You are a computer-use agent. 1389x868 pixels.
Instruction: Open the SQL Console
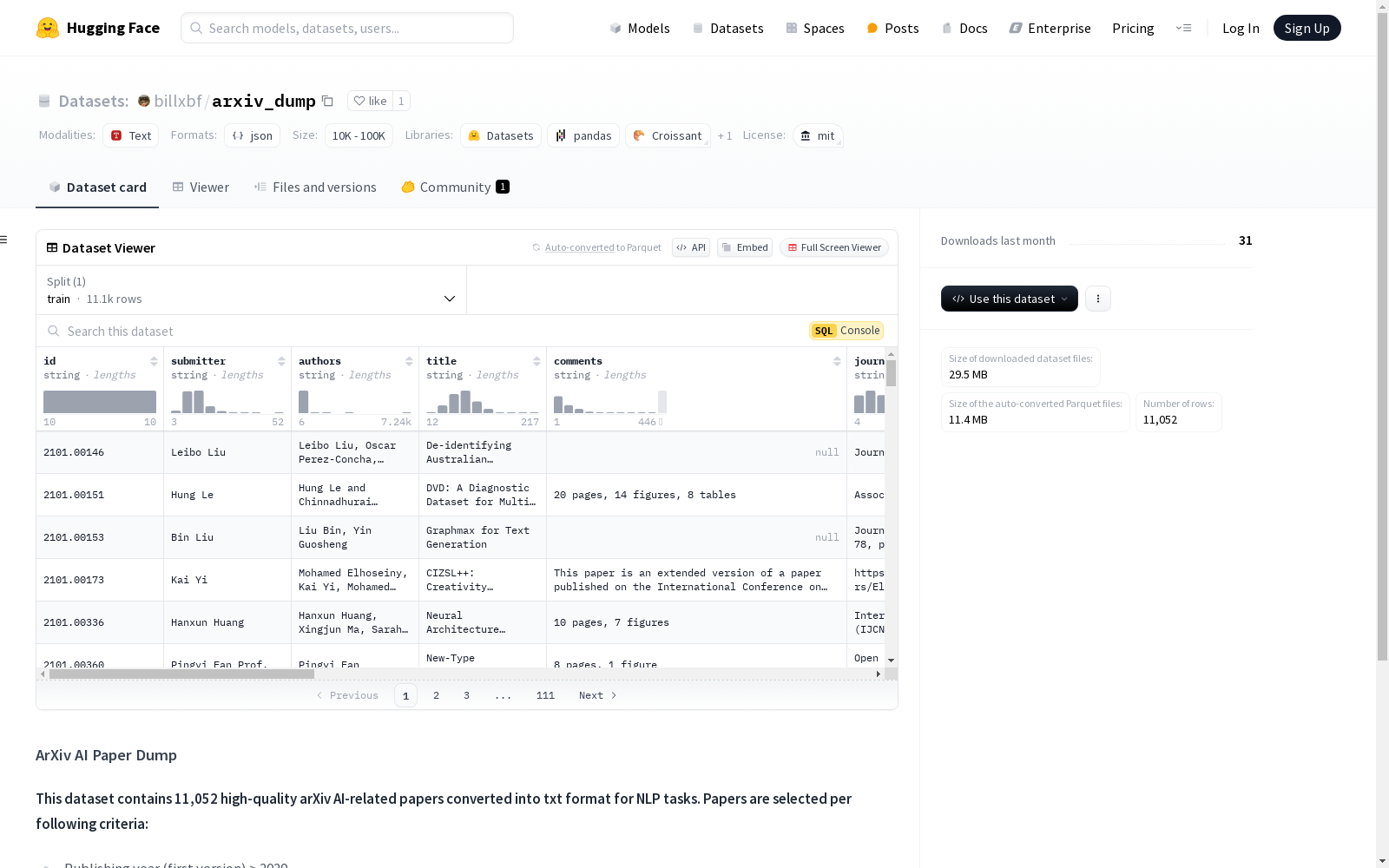846,331
